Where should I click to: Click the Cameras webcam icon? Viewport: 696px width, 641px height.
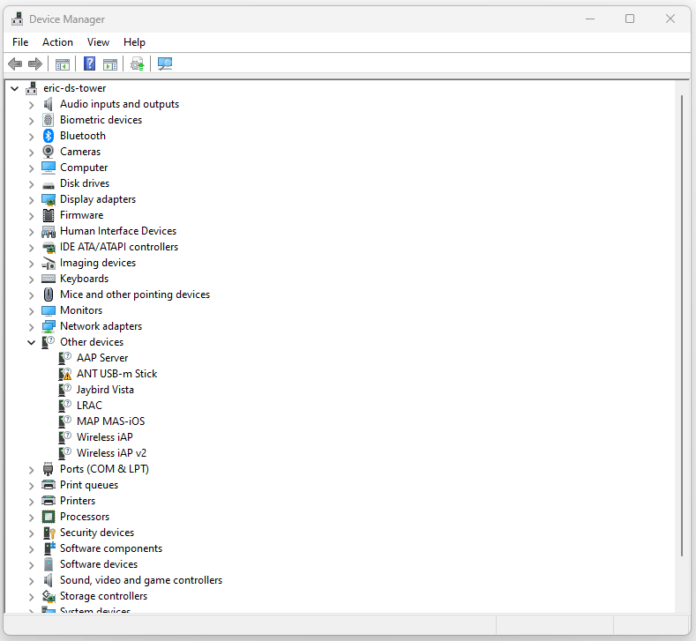tap(48, 152)
